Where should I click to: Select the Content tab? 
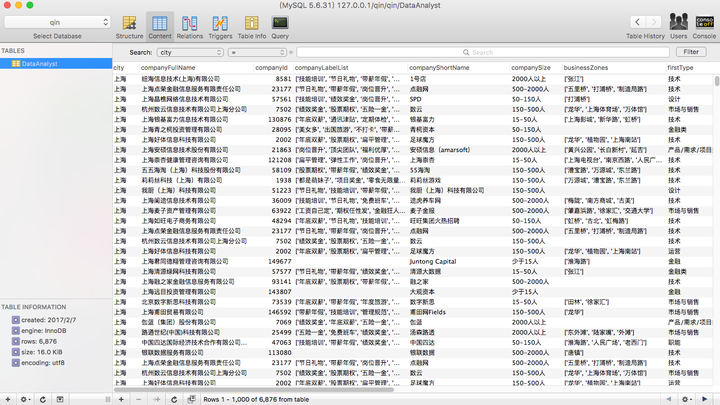pyautogui.click(x=160, y=27)
